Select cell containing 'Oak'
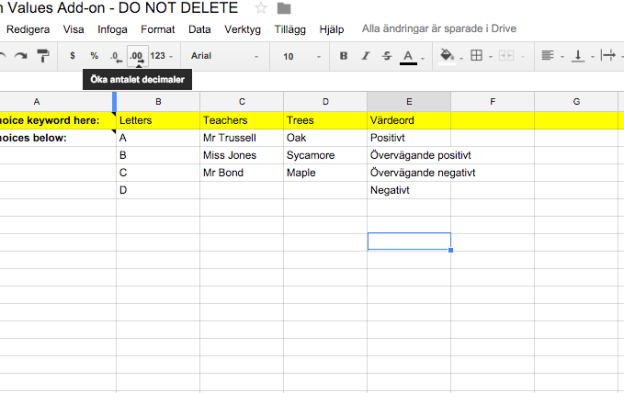The height and width of the screenshot is (393, 624). [325, 138]
